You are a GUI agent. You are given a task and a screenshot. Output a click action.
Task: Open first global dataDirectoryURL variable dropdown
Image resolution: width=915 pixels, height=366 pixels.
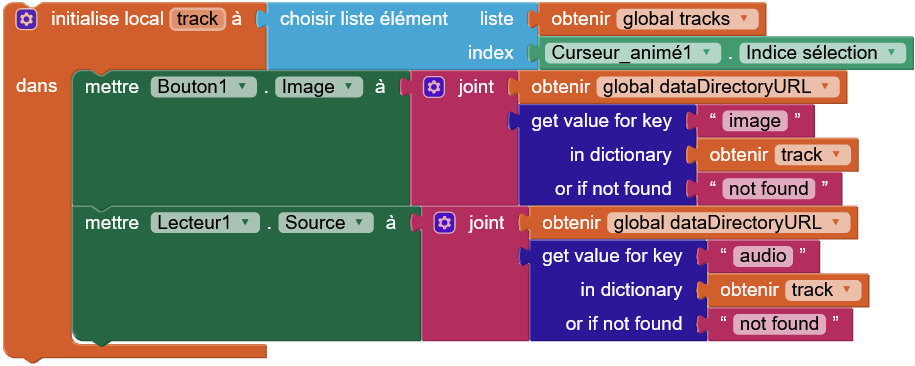[x=717, y=87]
